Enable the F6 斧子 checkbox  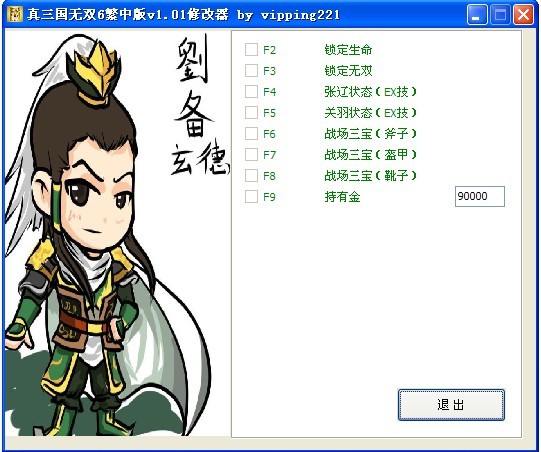point(251,134)
